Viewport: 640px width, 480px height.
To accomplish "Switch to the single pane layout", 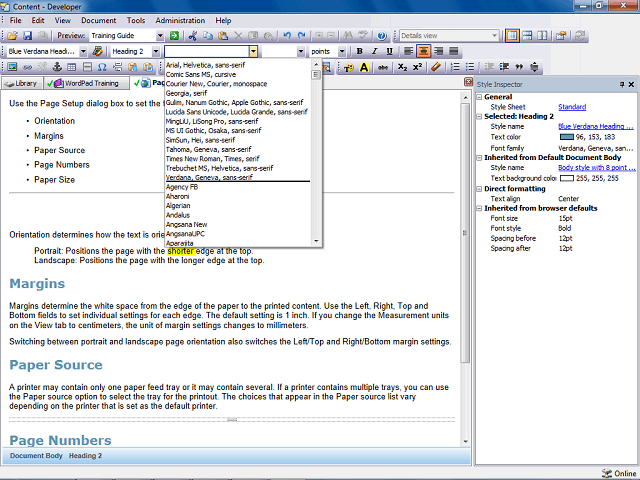I will (x=512, y=36).
